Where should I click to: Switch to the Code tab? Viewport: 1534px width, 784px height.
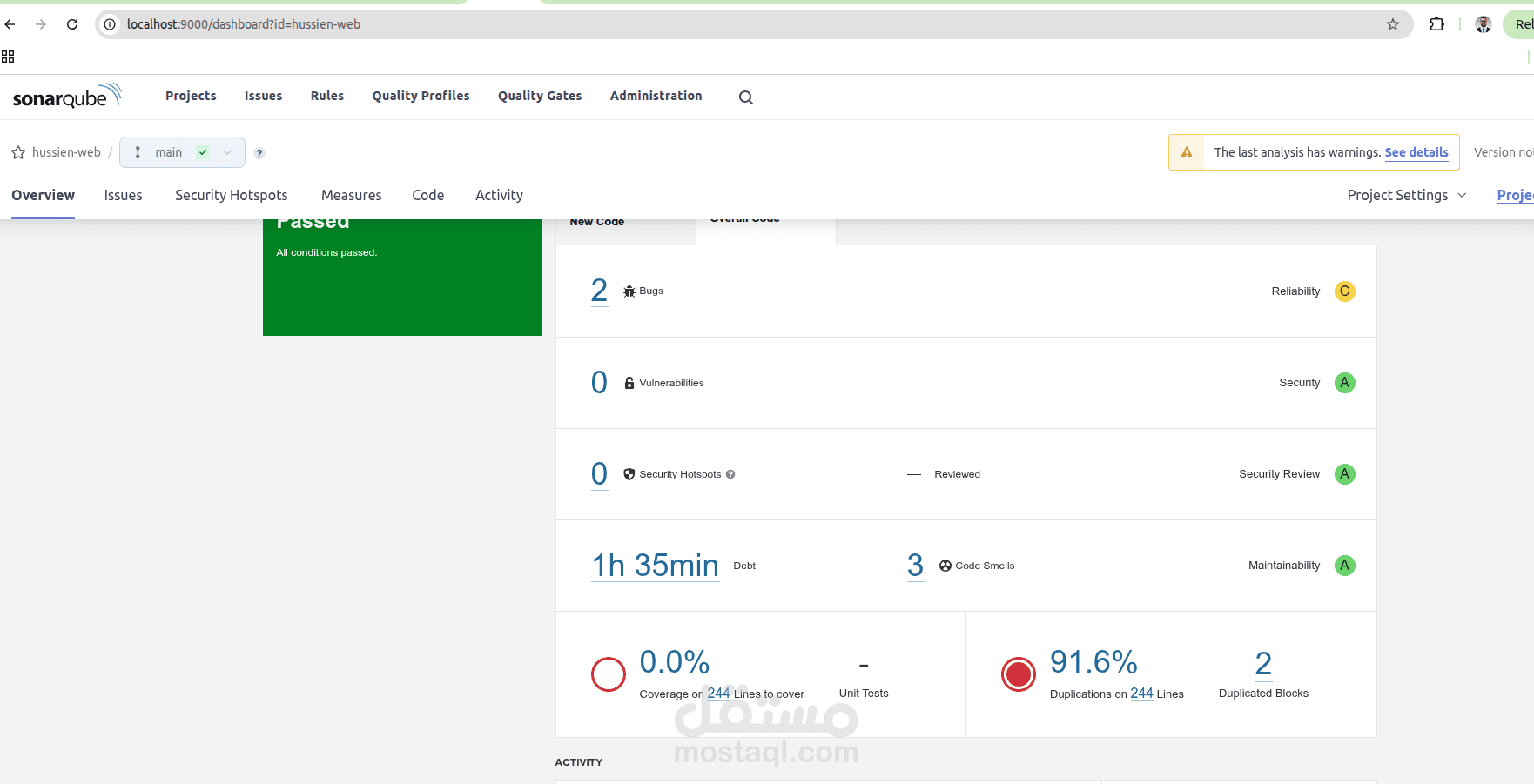coord(428,196)
